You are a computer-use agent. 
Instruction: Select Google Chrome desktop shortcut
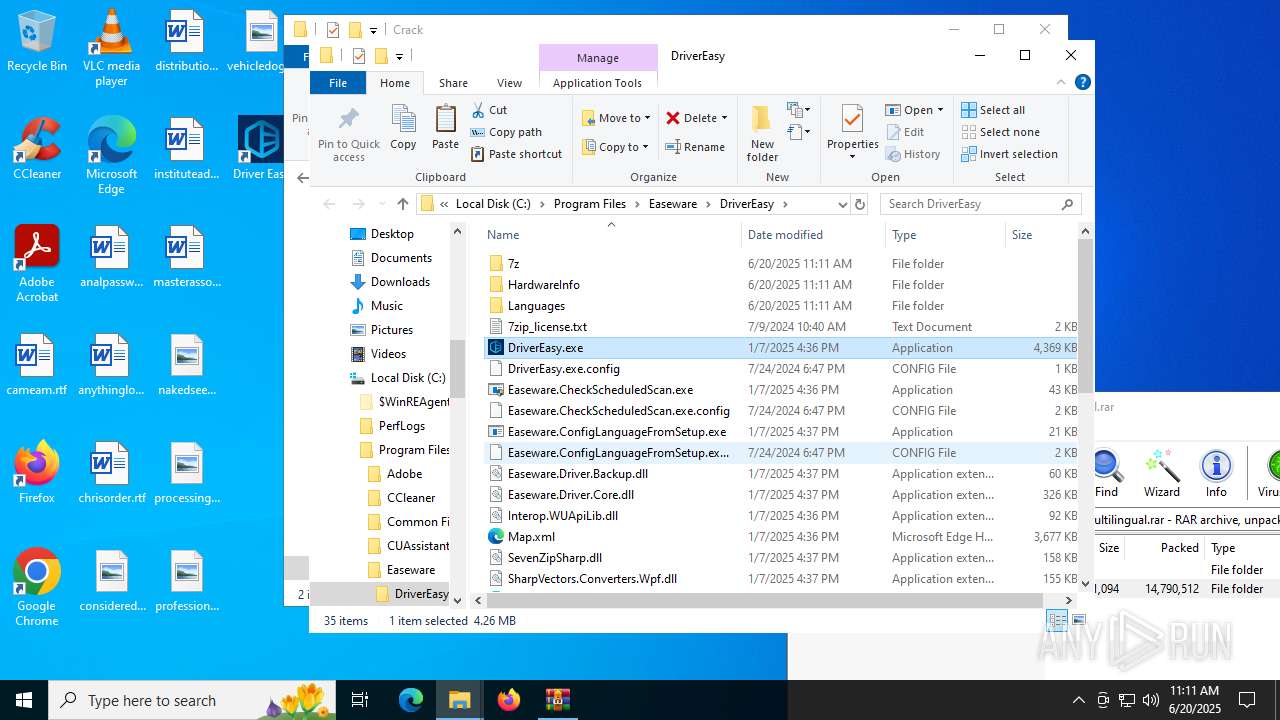pyautogui.click(x=37, y=588)
